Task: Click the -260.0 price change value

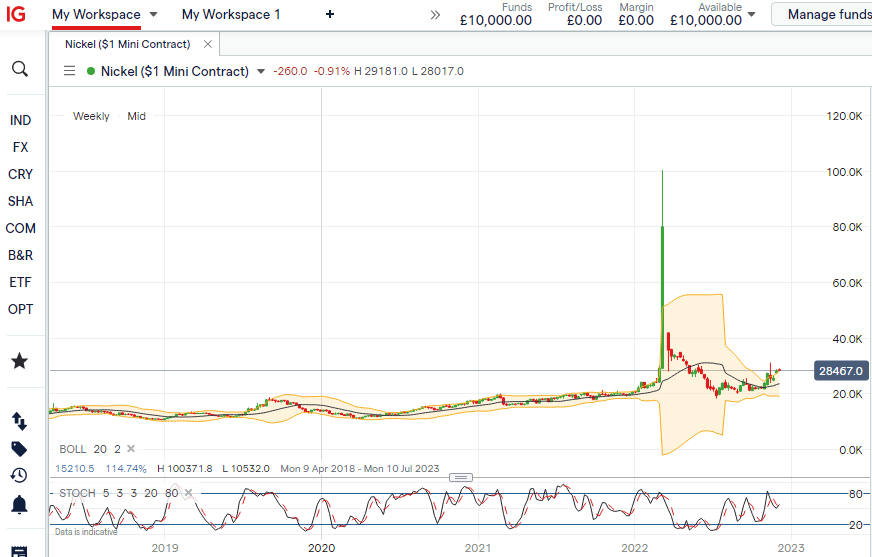Action: pyautogui.click(x=290, y=71)
